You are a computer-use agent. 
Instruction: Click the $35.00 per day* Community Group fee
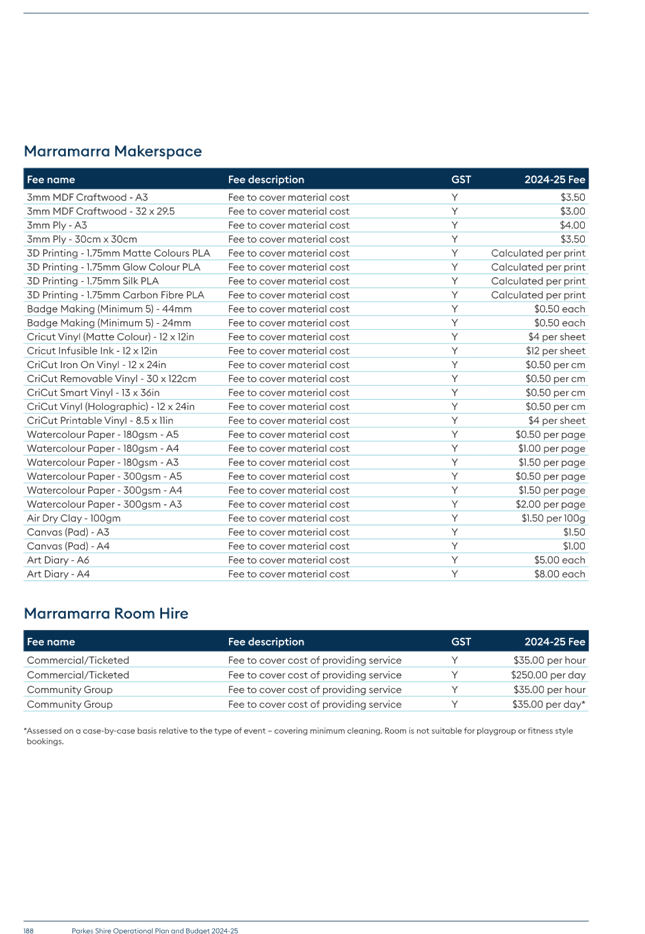click(549, 704)
